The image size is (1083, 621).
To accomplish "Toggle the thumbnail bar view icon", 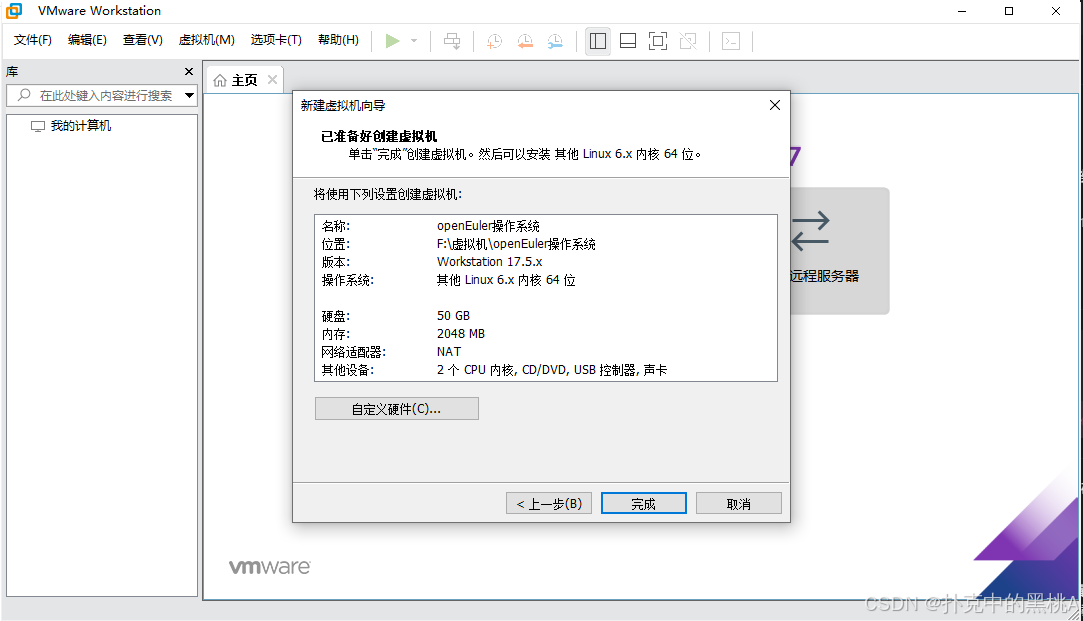I will [628, 41].
